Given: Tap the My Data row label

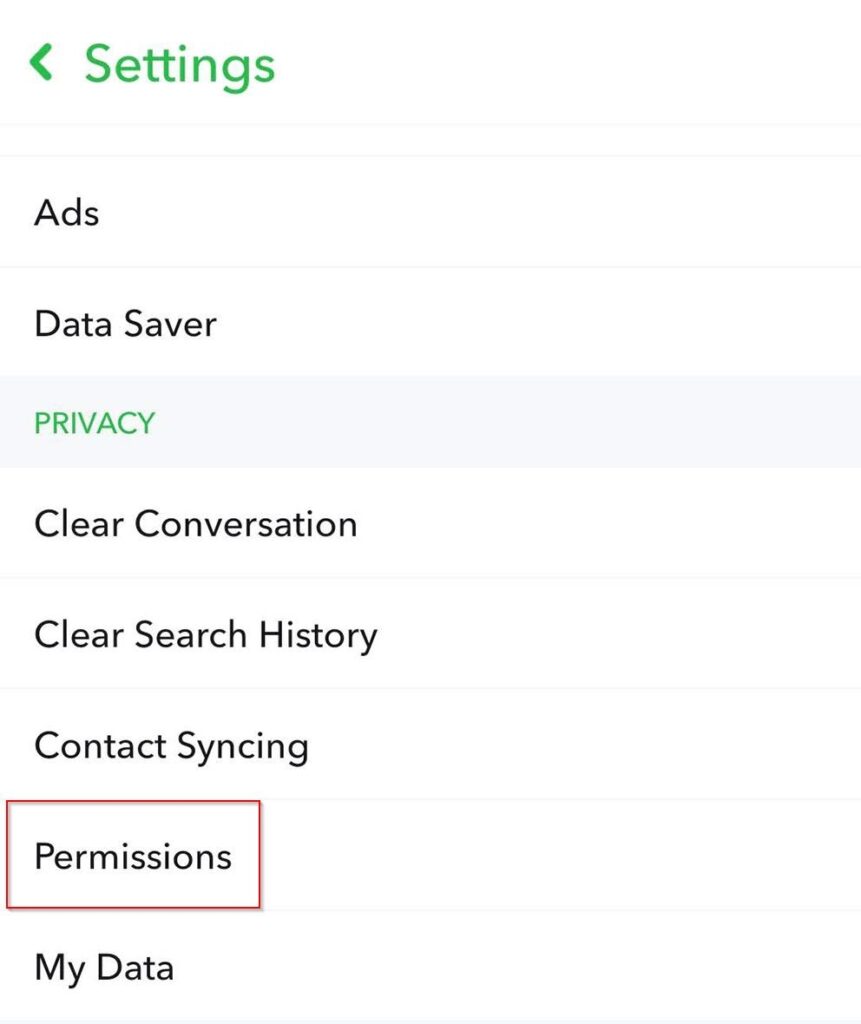Looking at the screenshot, I should coord(104,967).
